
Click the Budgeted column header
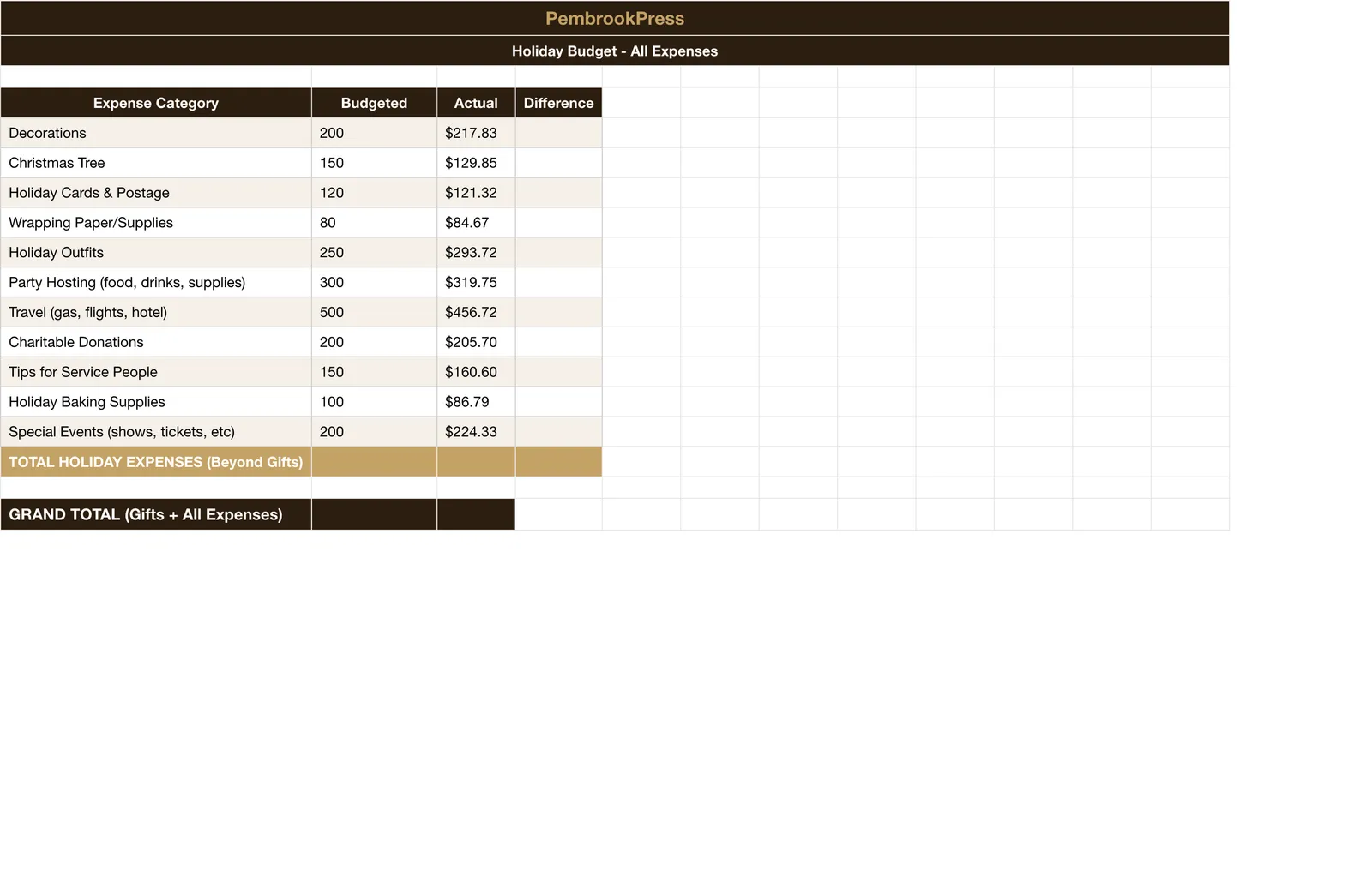click(x=374, y=103)
